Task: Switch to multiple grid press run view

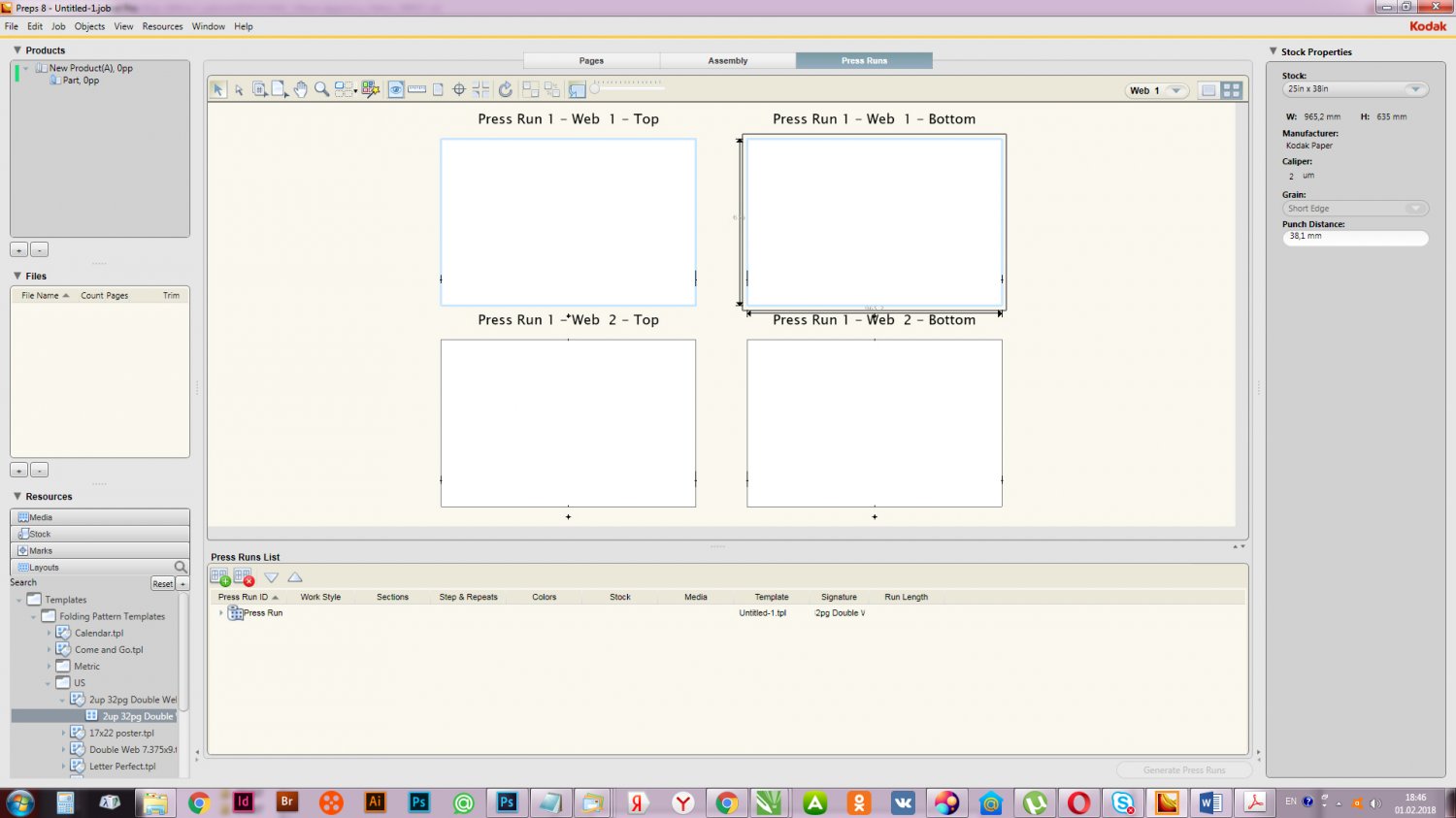Action: (1232, 90)
